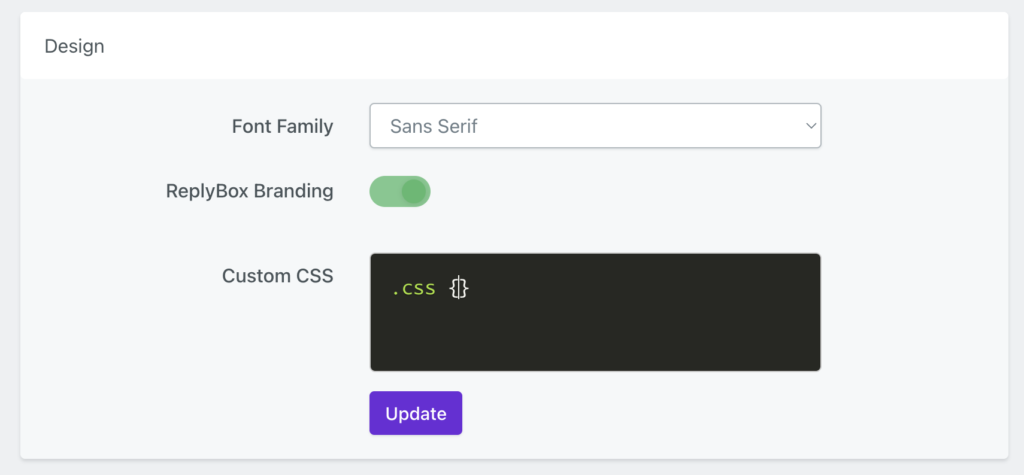The width and height of the screenshot is (1024, 475).
Task: Click the closing curly brace in editor
Action: click(465, 289)
